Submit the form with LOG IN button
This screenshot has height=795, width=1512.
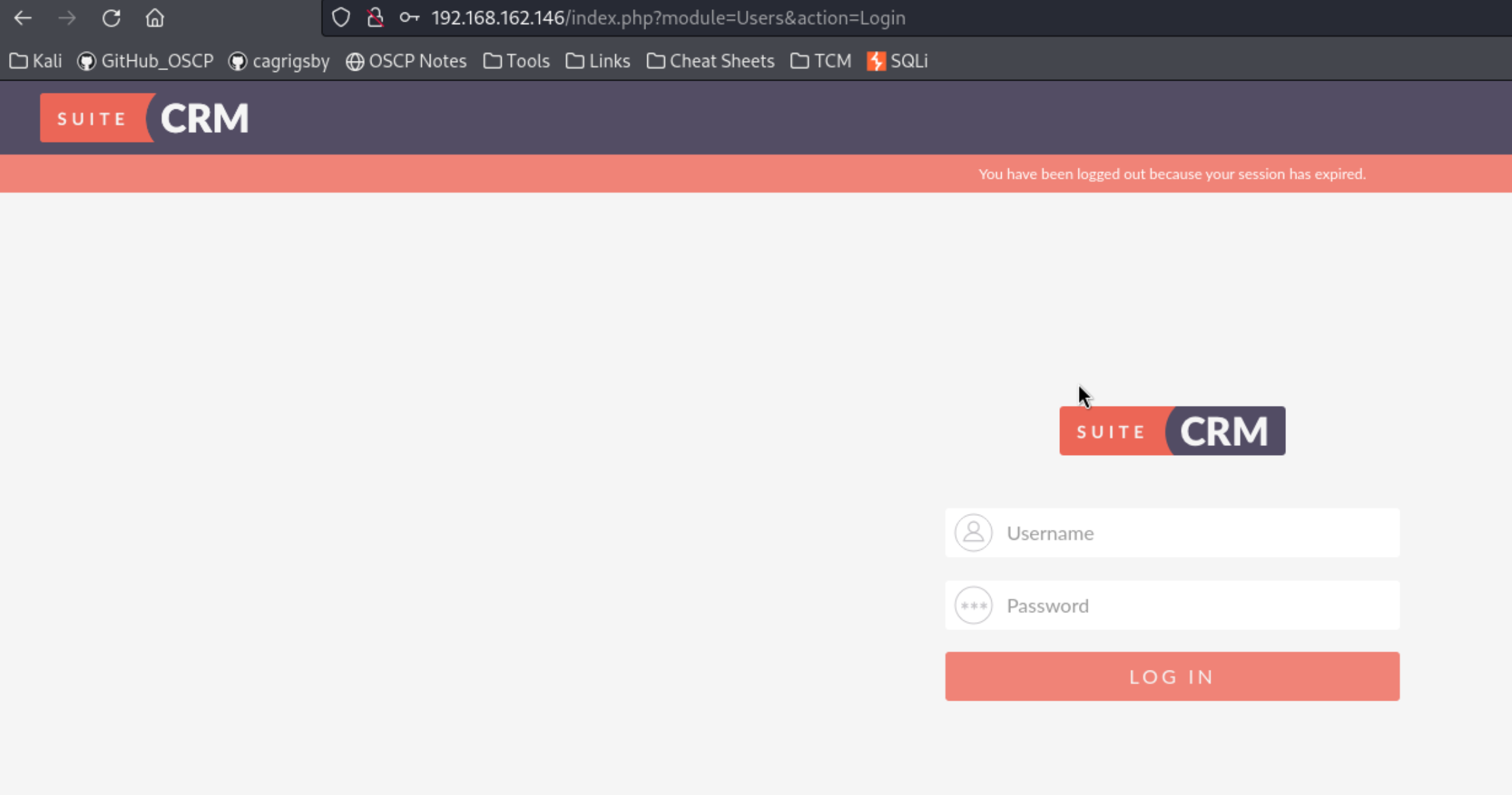1172,676
